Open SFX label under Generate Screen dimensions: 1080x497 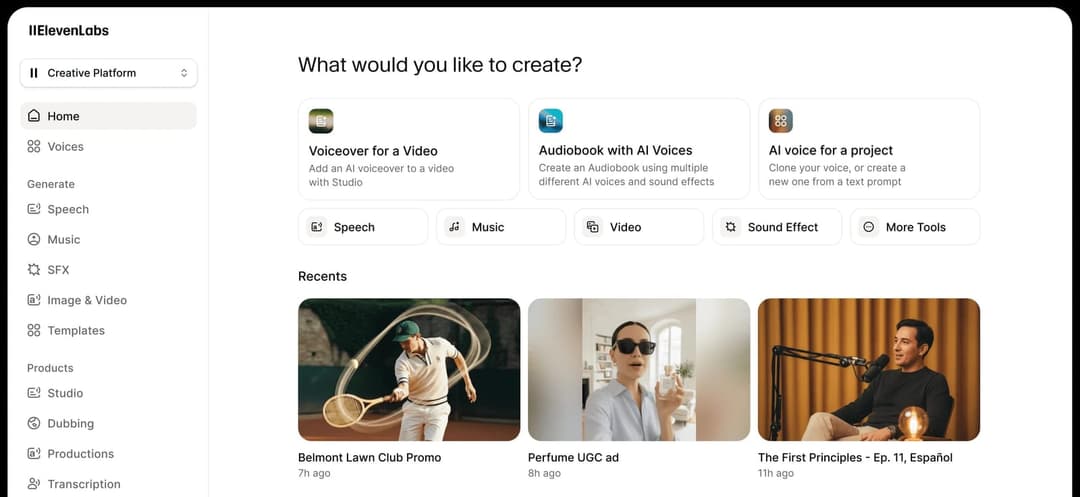59,270
